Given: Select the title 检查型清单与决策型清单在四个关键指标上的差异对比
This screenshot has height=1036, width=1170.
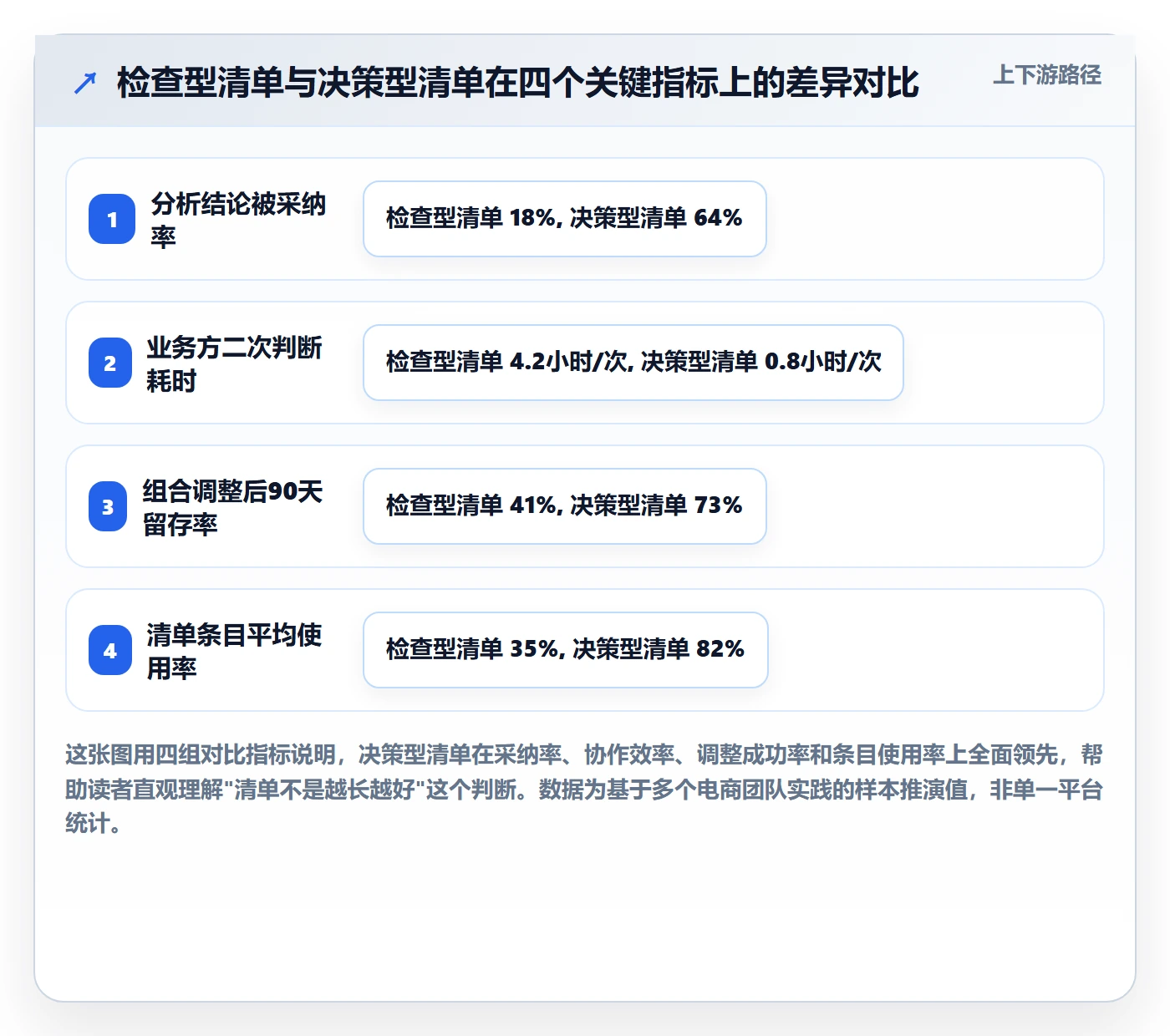Looking at the screenshot, I should click(x=518, y=83).
